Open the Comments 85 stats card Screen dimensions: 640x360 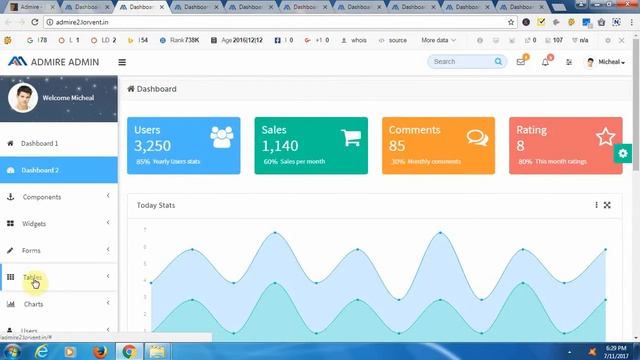(438, 146)
